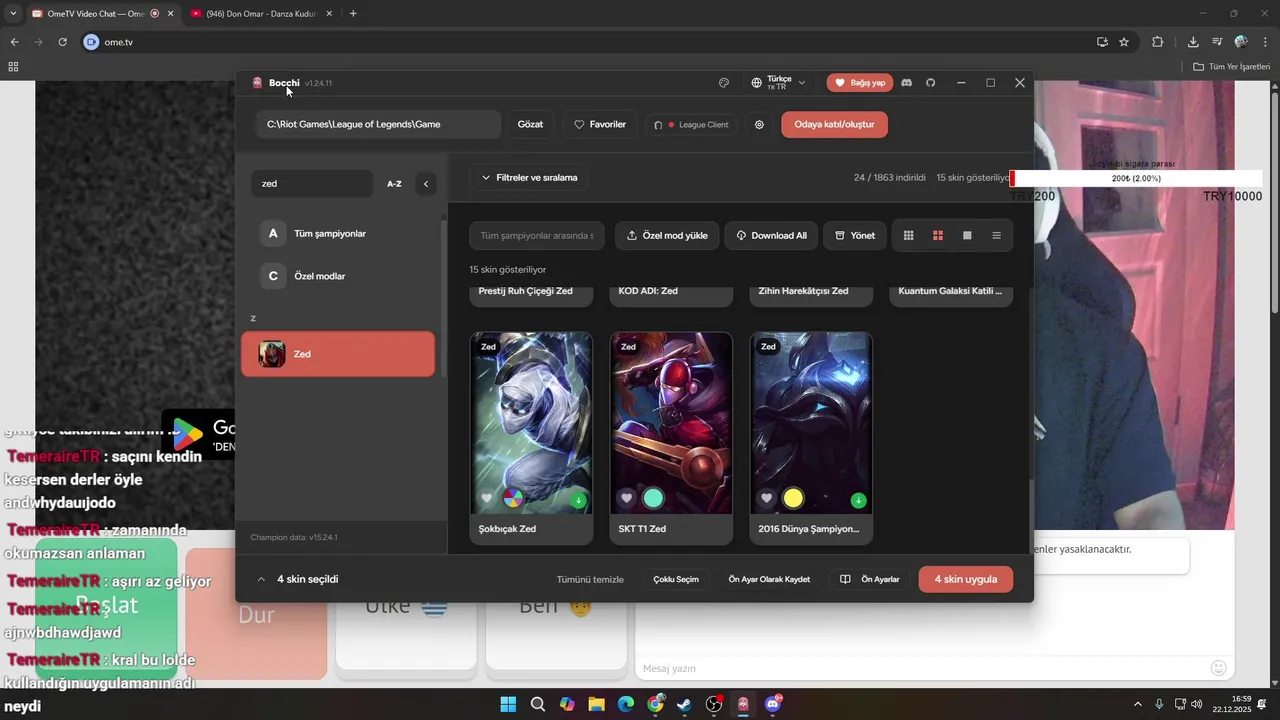
Task: Open Discord from the taskbar
Action: [772, 704]
